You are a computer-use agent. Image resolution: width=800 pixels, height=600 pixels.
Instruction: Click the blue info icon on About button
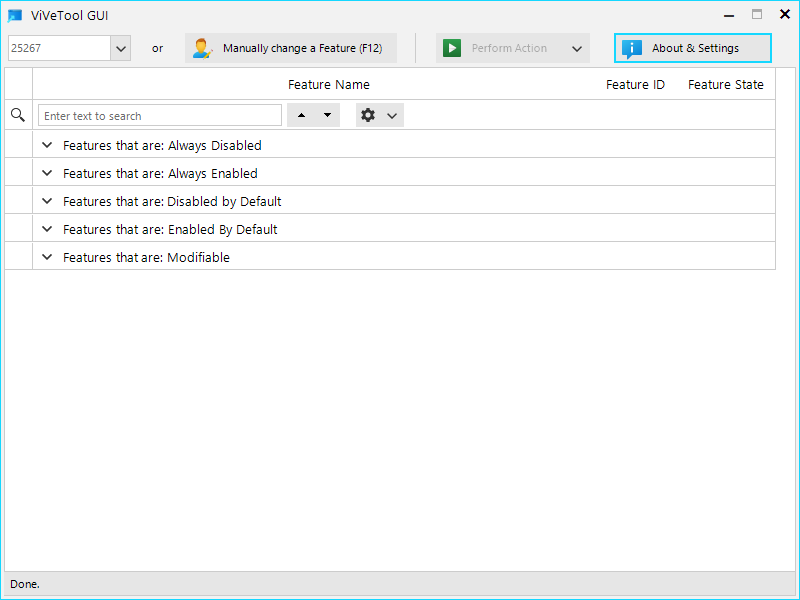[632, 48]
